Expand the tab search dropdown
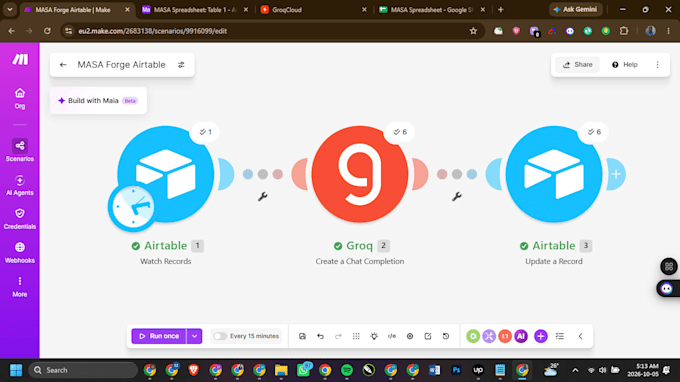This screenshot has height=382, width=680. click(10, 10)
